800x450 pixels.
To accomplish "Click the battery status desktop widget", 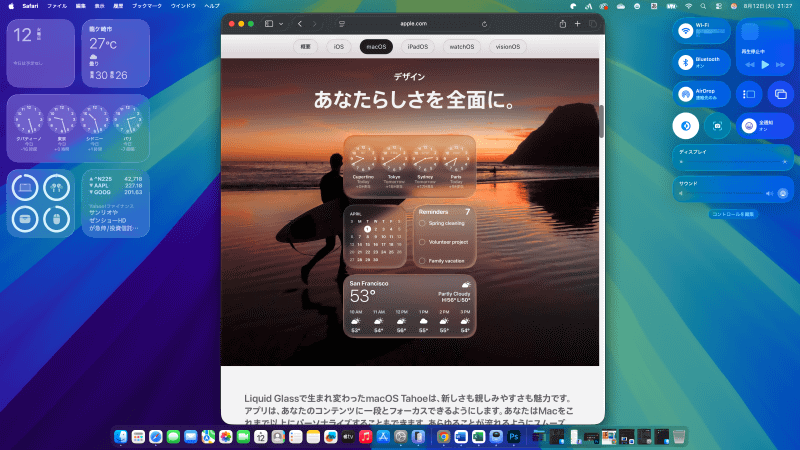I will coord(40,203).
